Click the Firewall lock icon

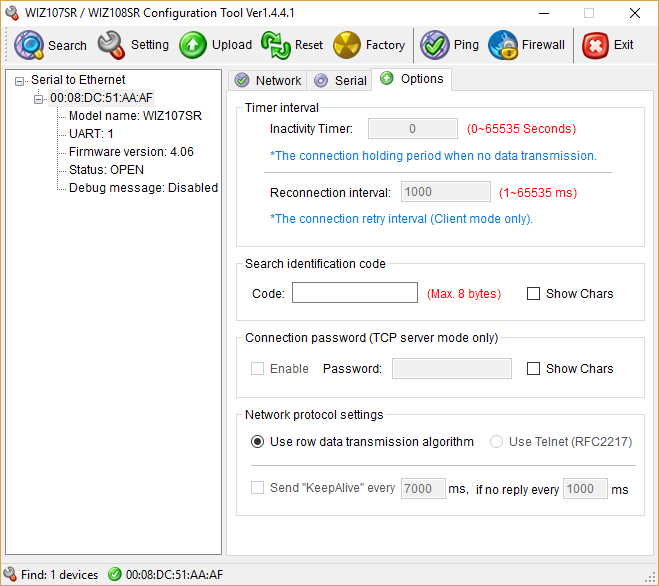pos(503,45)
